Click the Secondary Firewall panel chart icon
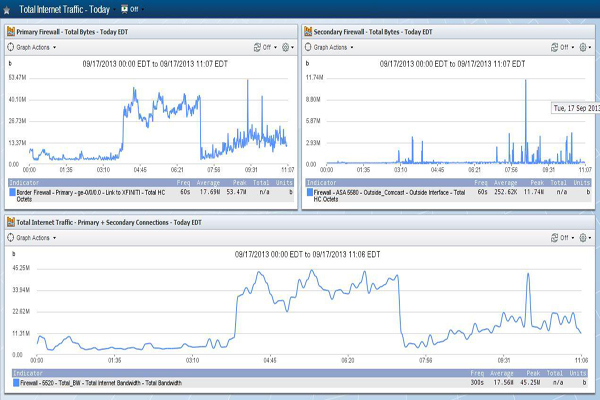The height and width of the screenshot is (400, 600). click(310, 32)
